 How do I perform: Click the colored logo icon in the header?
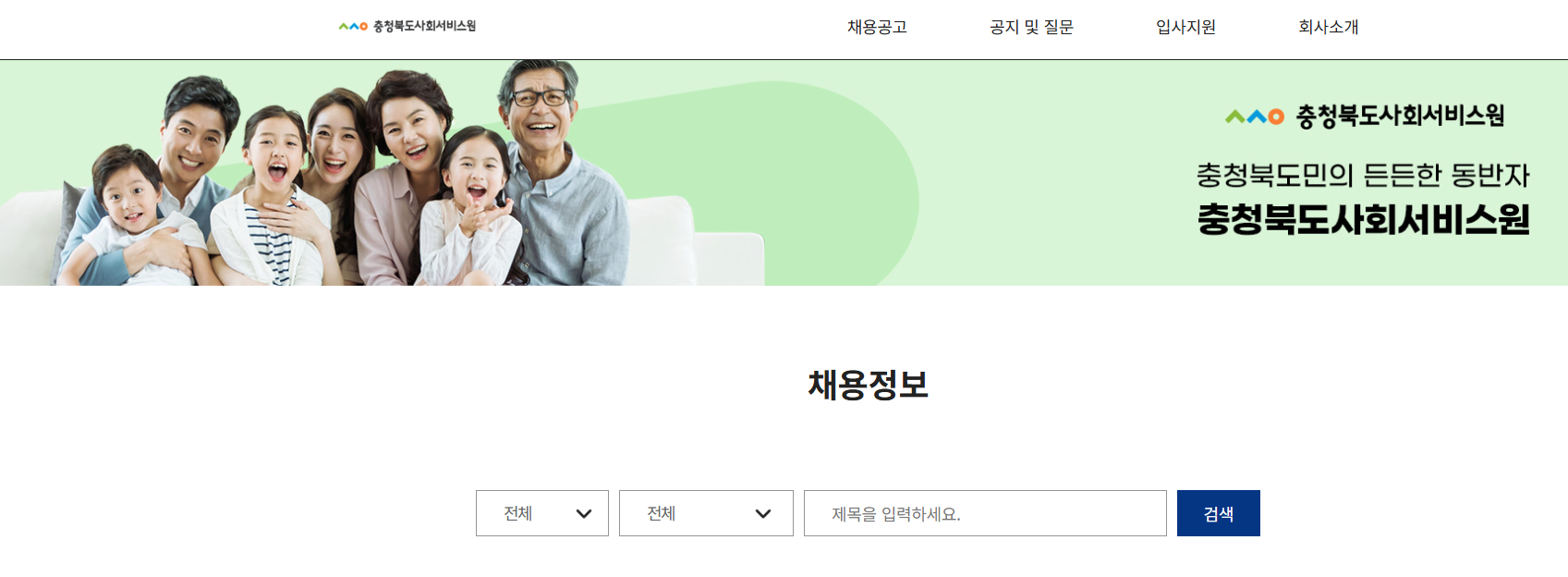pyautogui.click(x=353, y=27)
